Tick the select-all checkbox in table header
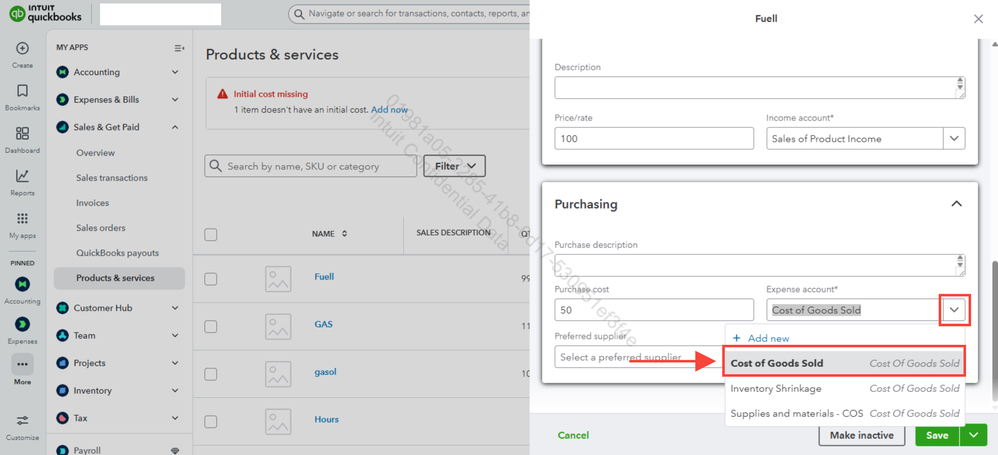The image size is (998, 455). [x=211, y=235]
